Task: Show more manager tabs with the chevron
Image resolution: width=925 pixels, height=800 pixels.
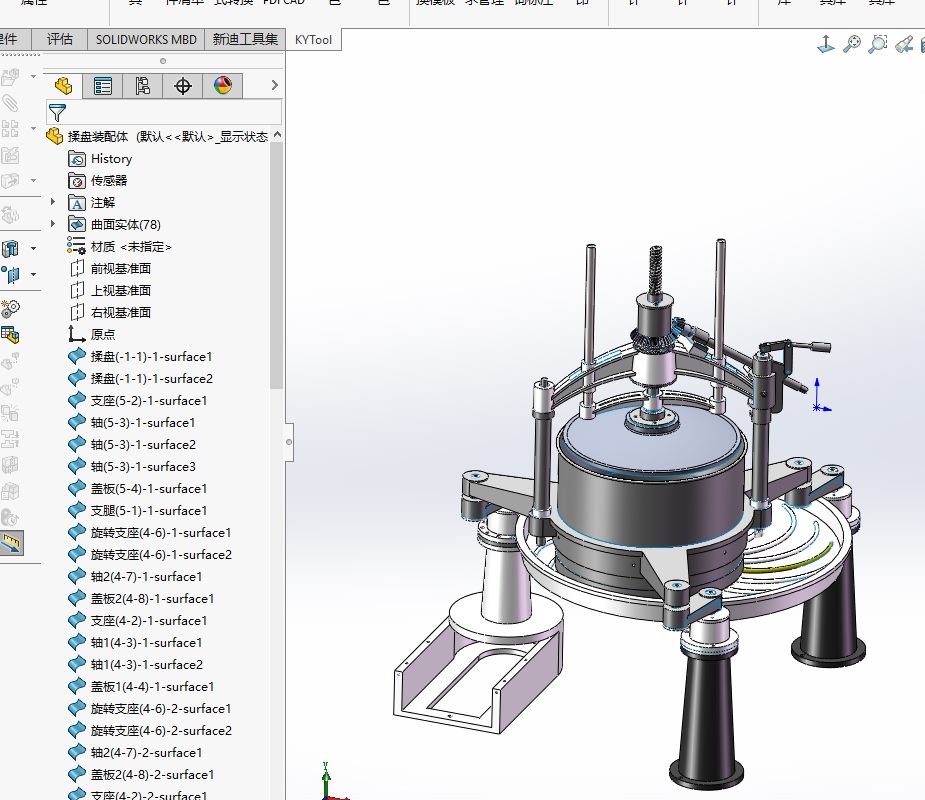Action: pyautogui.click(x=275, y=86)
